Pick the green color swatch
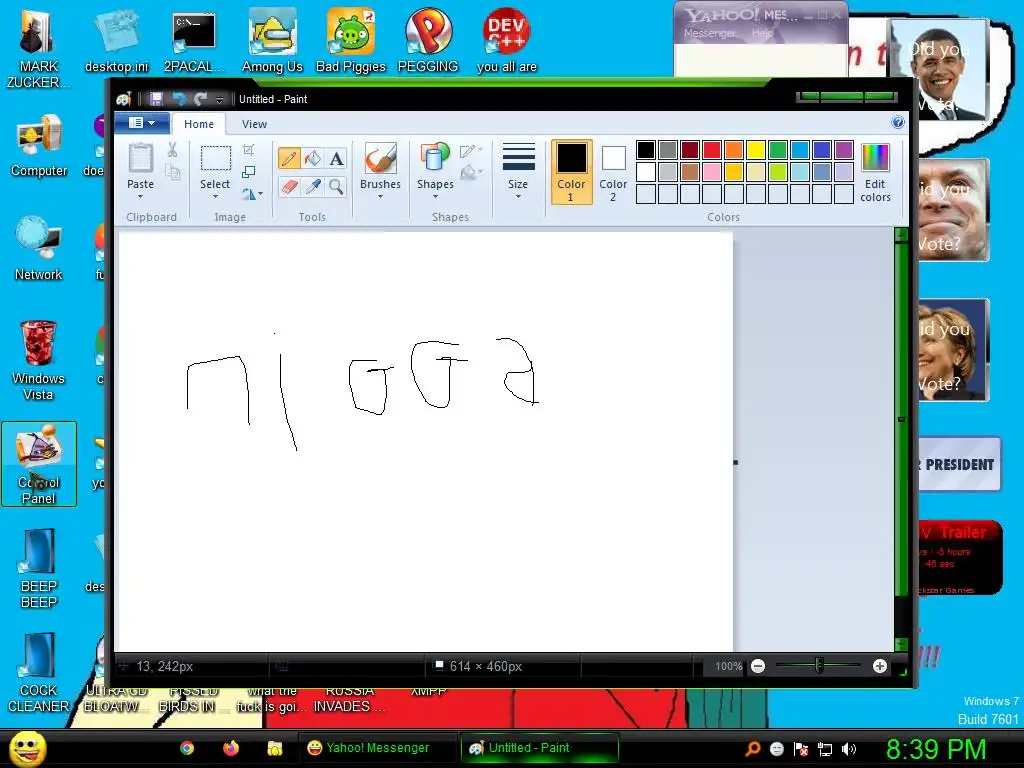The height and width of the screenshot is (768, 1024). [x=778, y=150]
